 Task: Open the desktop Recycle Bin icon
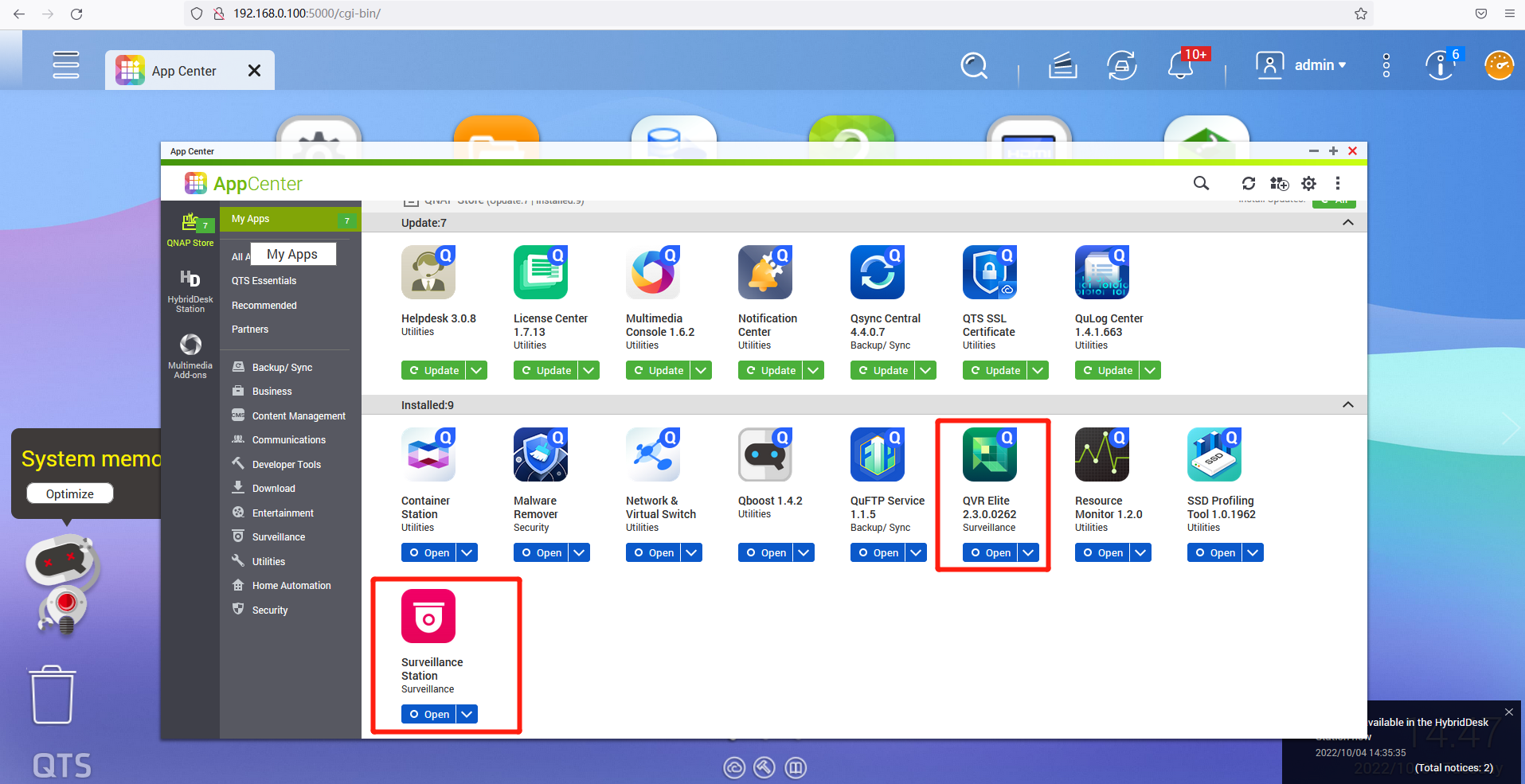click(53, 695)
